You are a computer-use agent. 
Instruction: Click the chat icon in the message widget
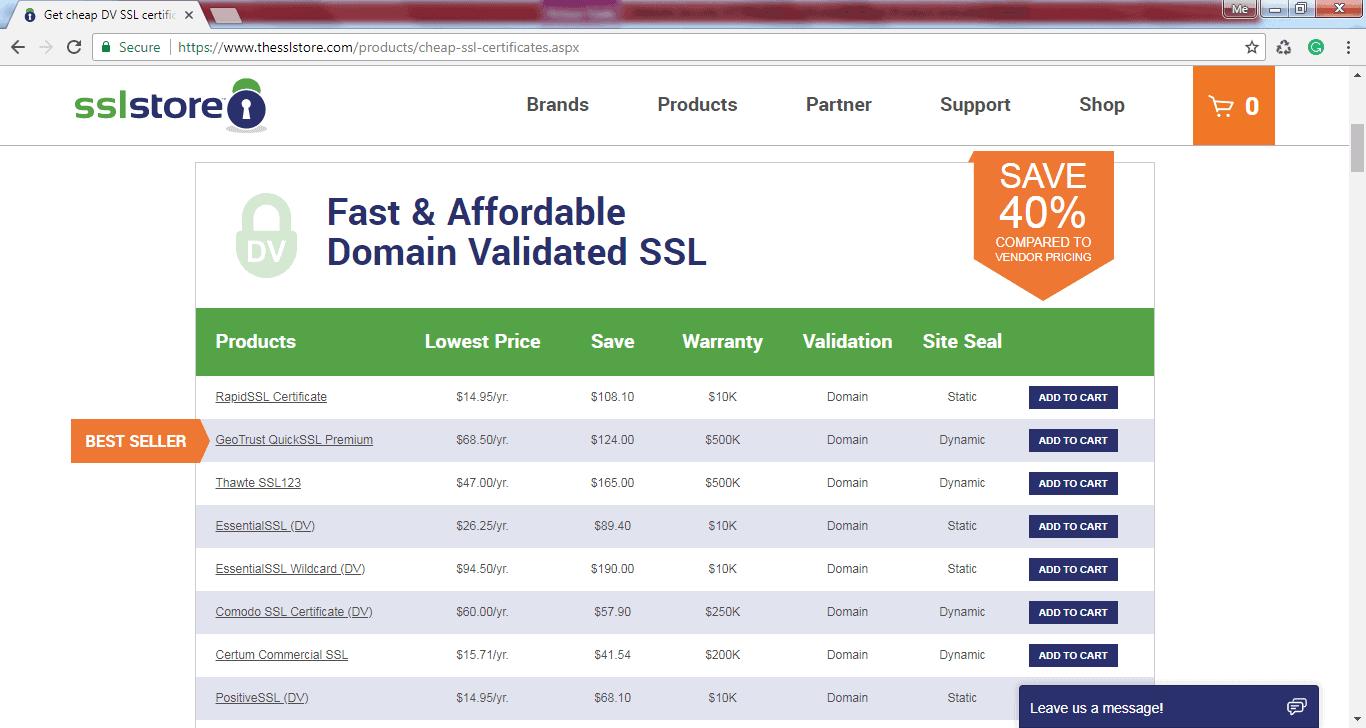coord(1296,705)
